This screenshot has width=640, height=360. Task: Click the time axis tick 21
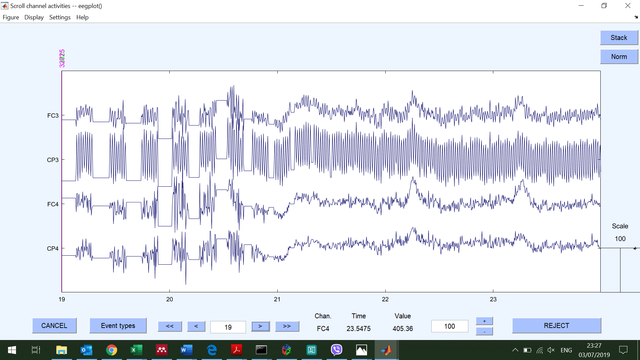[278, 300]
